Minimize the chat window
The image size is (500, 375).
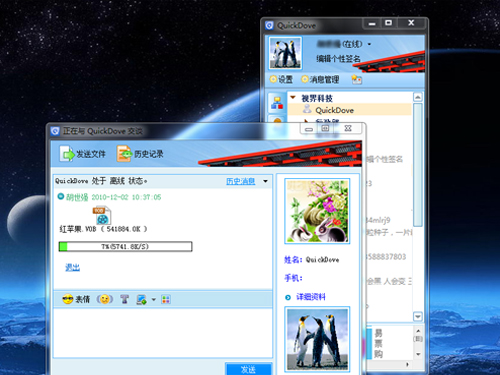309,129
